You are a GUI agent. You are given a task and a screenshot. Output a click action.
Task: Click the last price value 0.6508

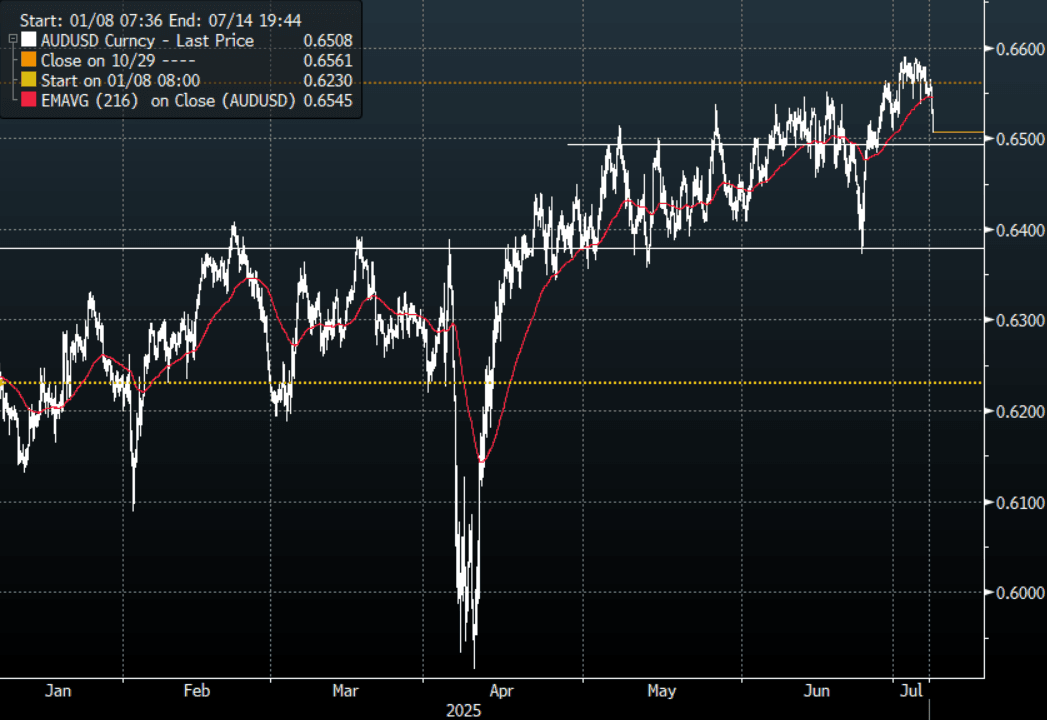click(x=328, y=41)
